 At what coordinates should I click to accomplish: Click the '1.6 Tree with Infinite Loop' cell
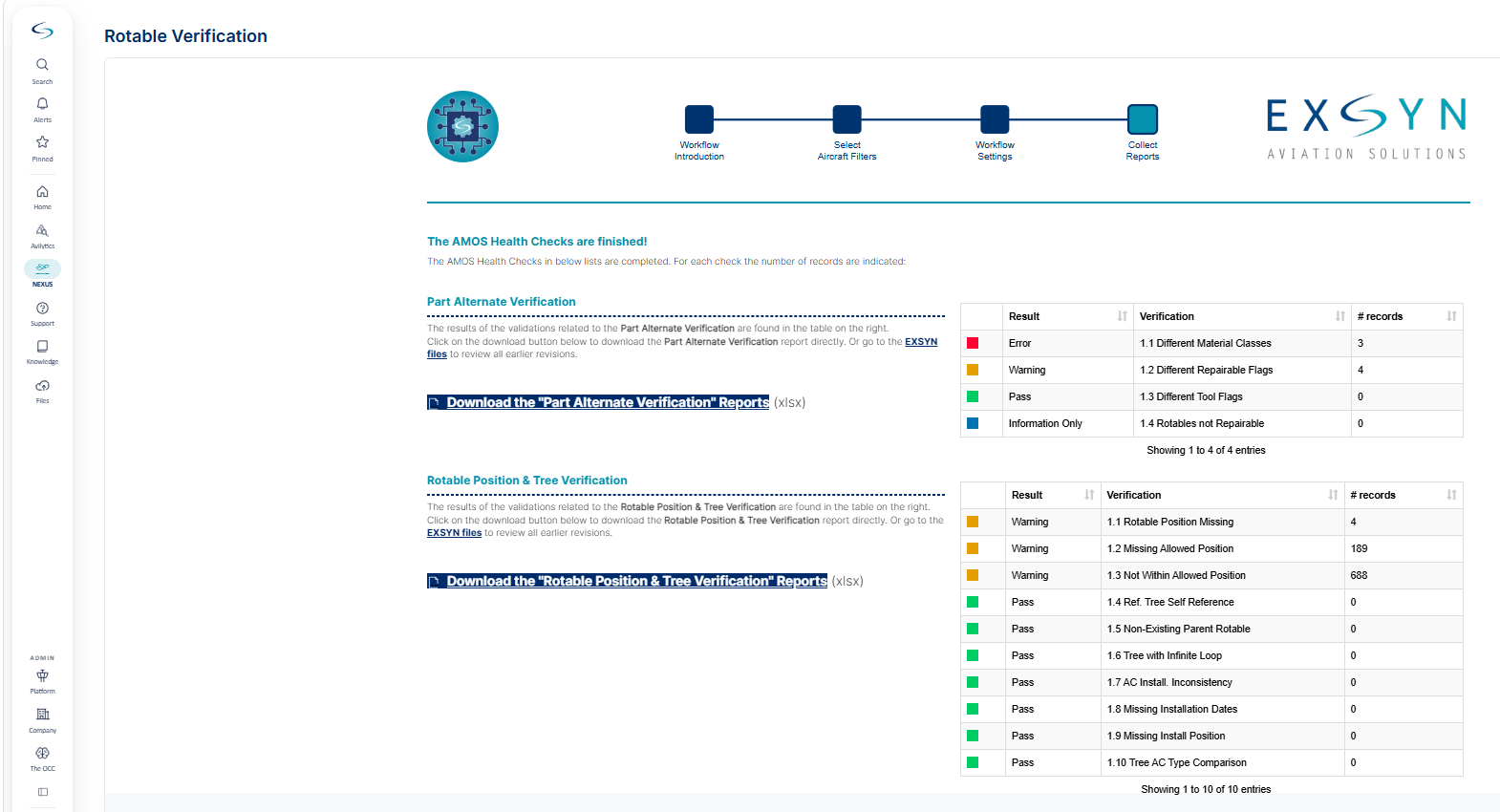click(1222, 655)
